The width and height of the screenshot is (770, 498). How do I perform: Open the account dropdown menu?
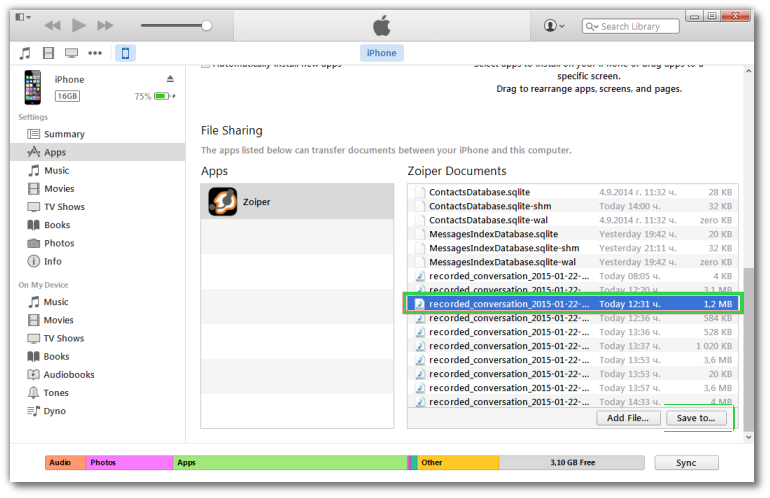tap(553, 26)
